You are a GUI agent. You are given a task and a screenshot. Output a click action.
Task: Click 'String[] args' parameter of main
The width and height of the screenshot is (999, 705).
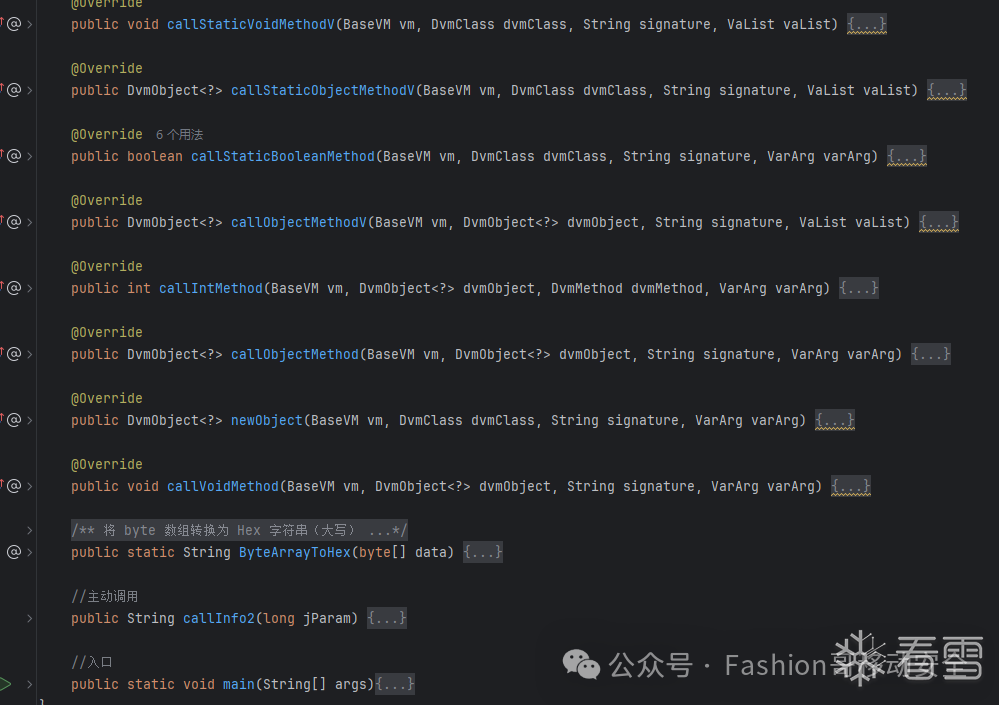(315, 684)
